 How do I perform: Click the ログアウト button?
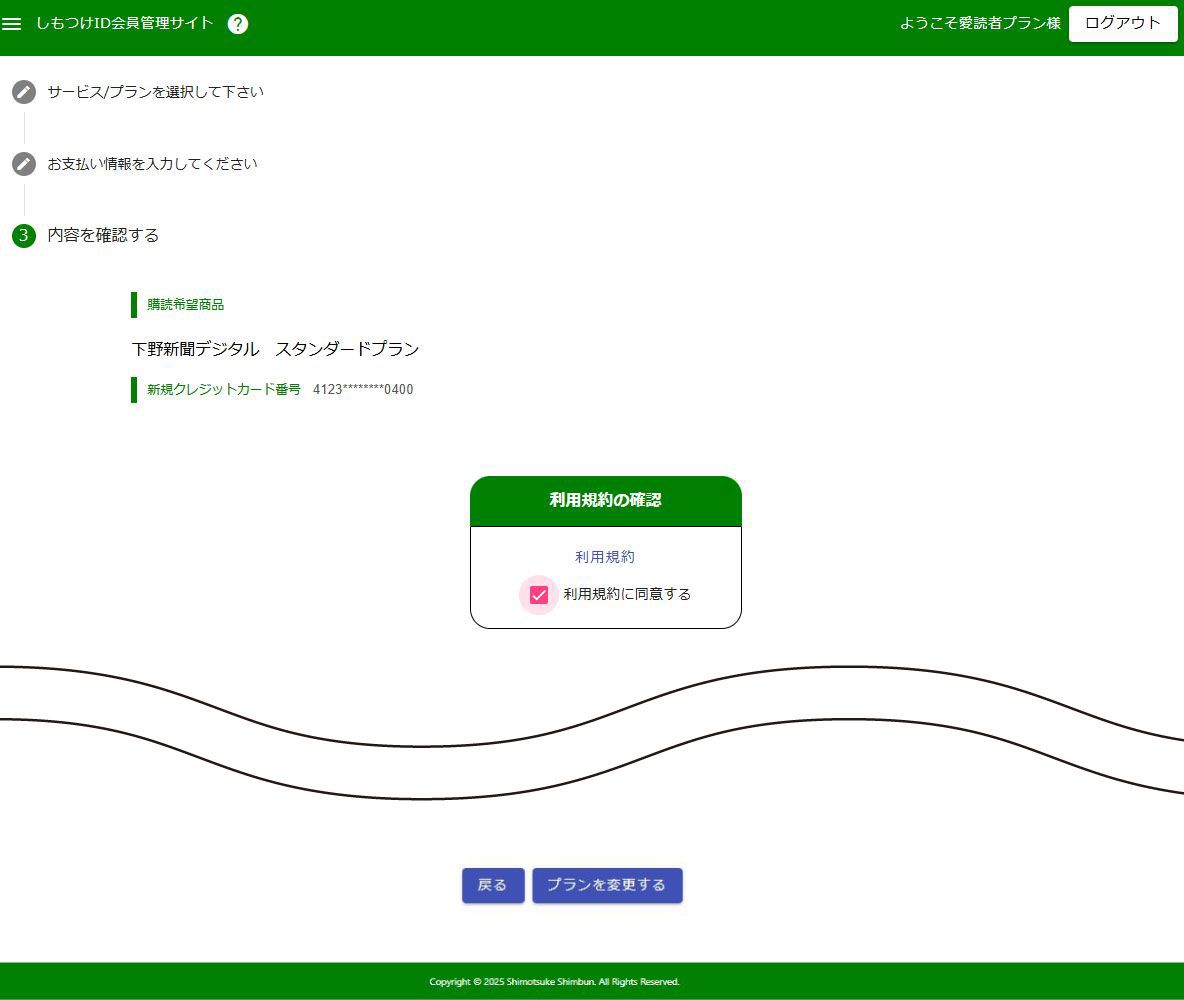click(x=1123, y=23)
